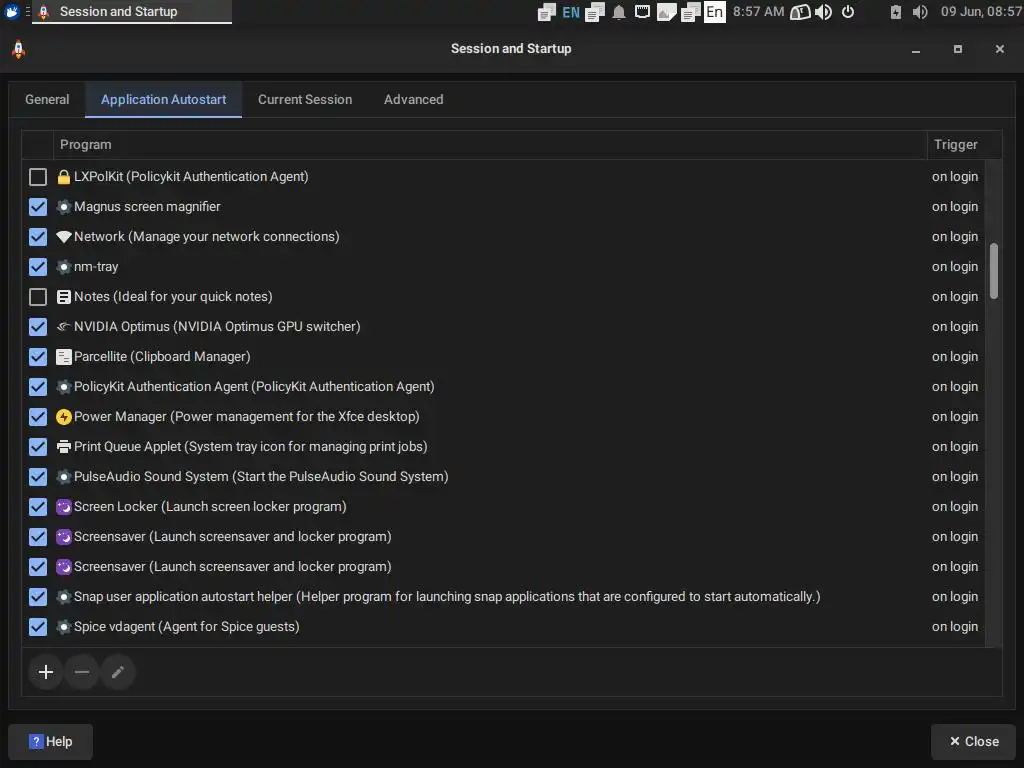Click the Close button at bottom
1024x768 pixels.
click(974, 742)
